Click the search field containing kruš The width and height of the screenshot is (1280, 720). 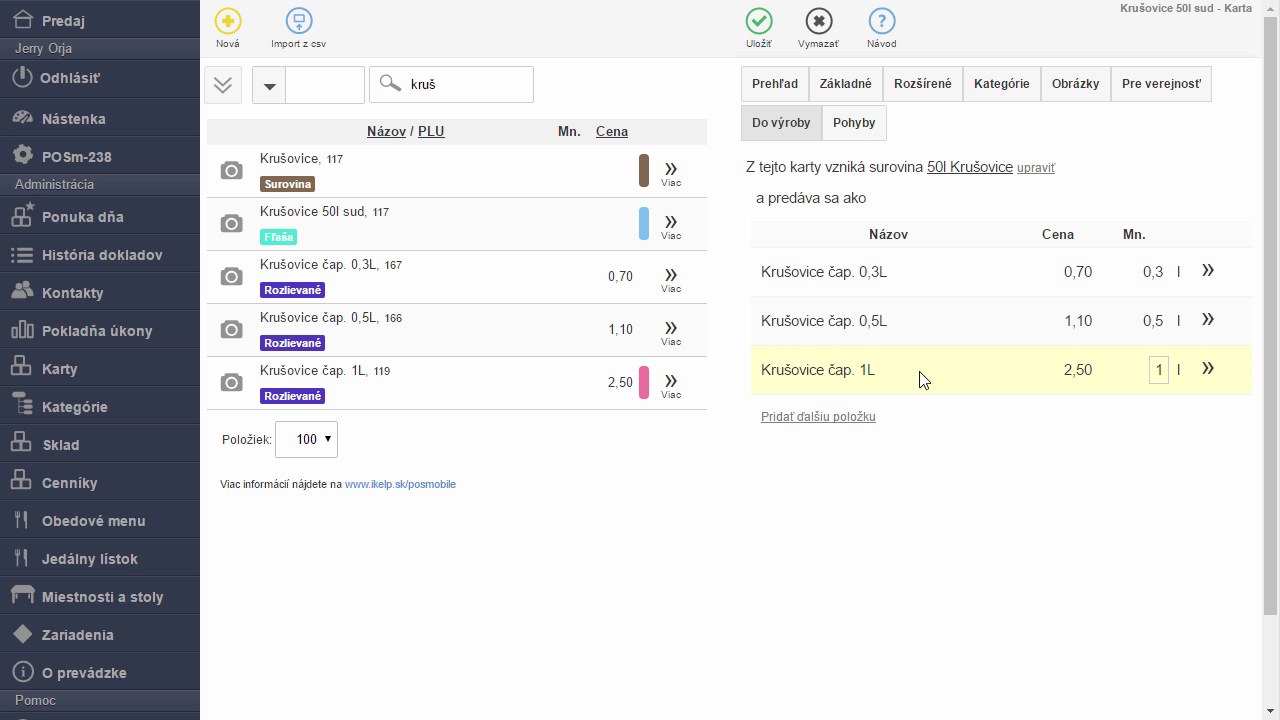pos(451,85)
